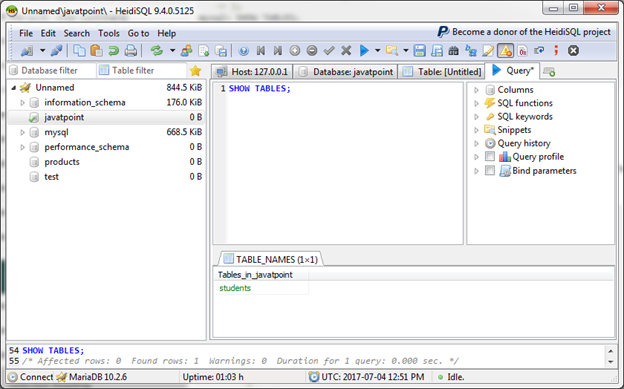The width and height of the screenshot is (624, 389).
Task: Go to first row navigation icon
Action: [261, 51]
